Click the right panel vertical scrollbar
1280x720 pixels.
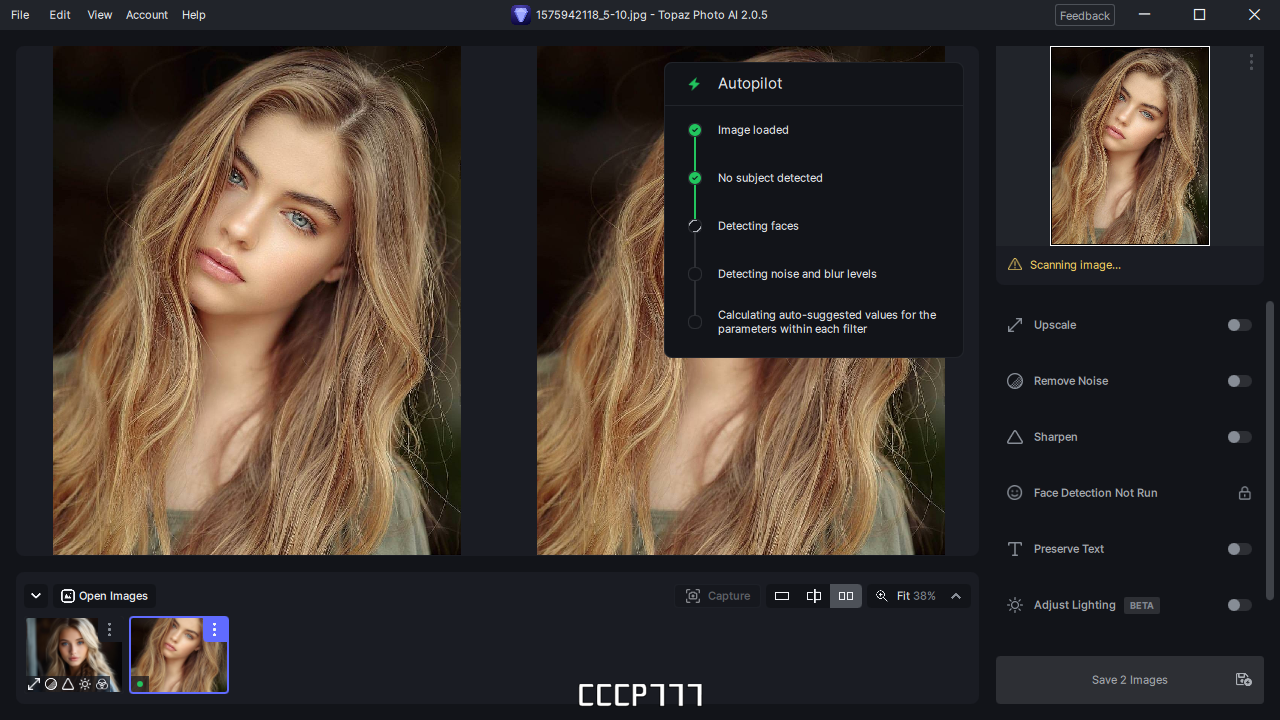1271,450
